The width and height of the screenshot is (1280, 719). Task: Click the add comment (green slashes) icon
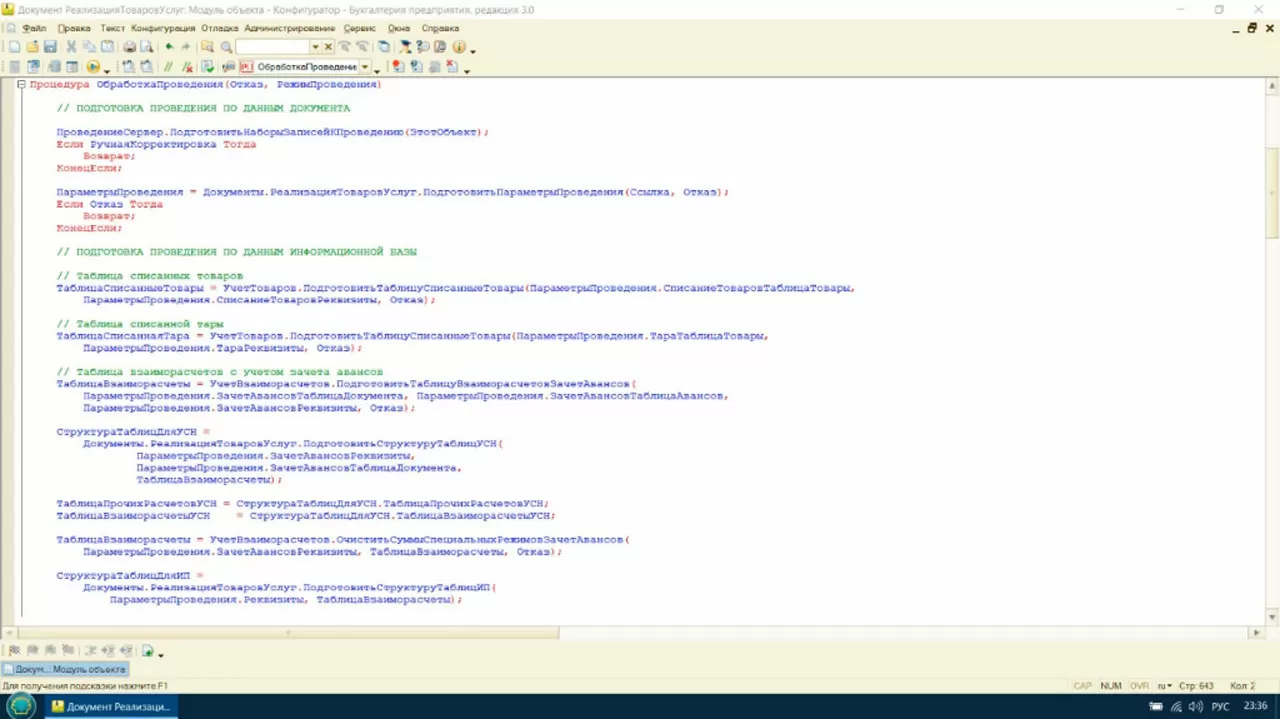169,67
